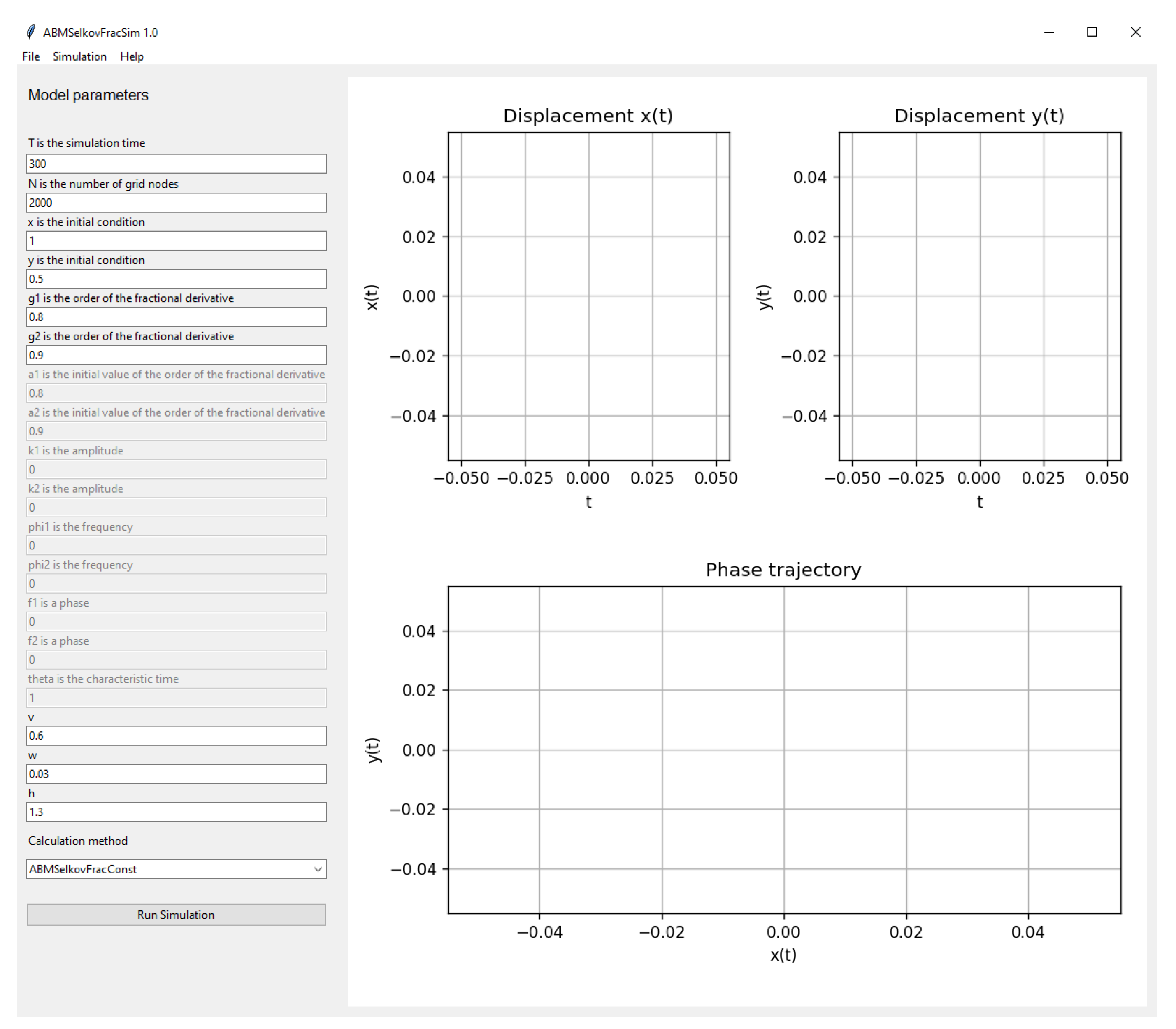Open the File menu

pyautogui.click(x=31, y=56)
